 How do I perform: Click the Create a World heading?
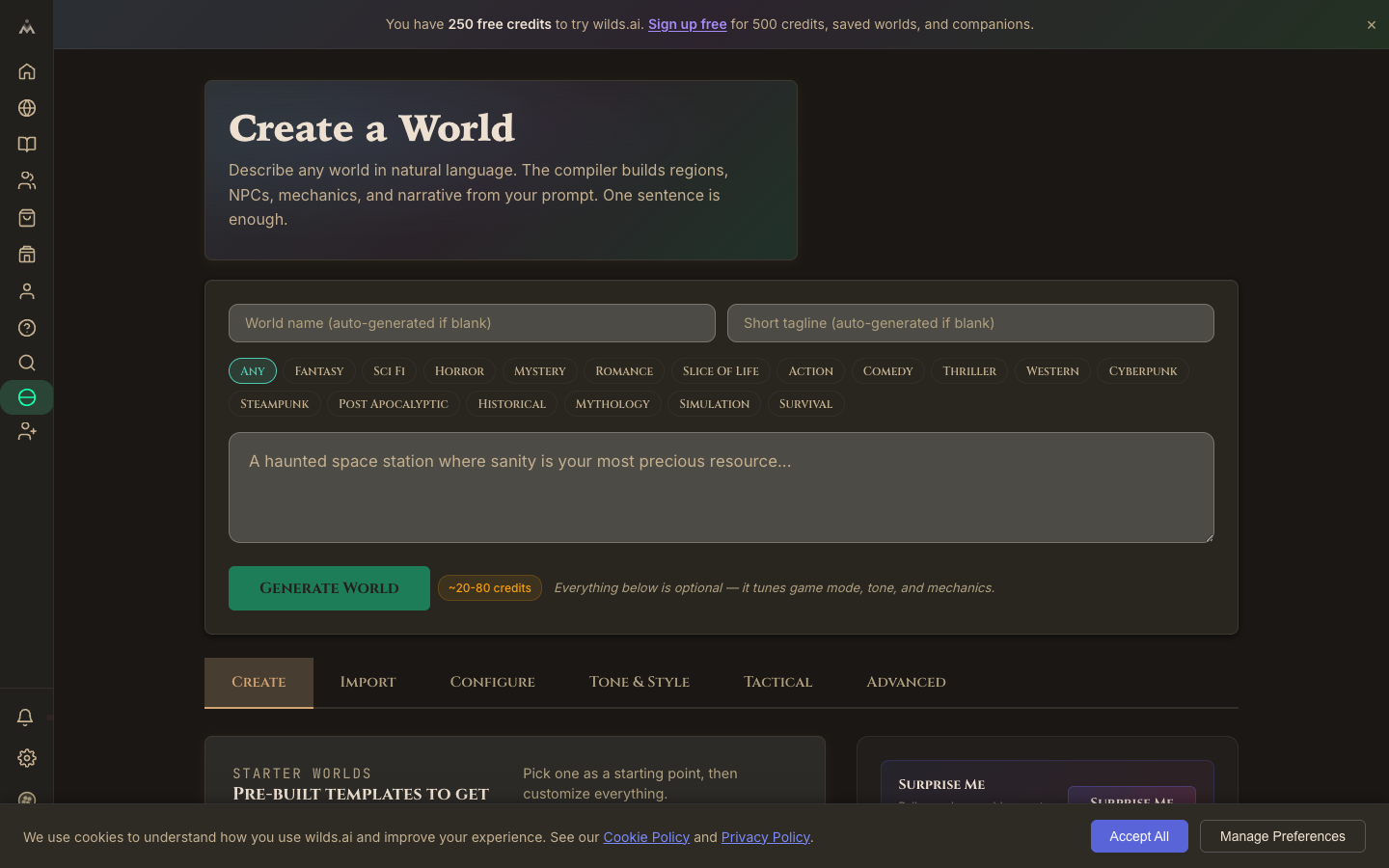click(372, 128)
